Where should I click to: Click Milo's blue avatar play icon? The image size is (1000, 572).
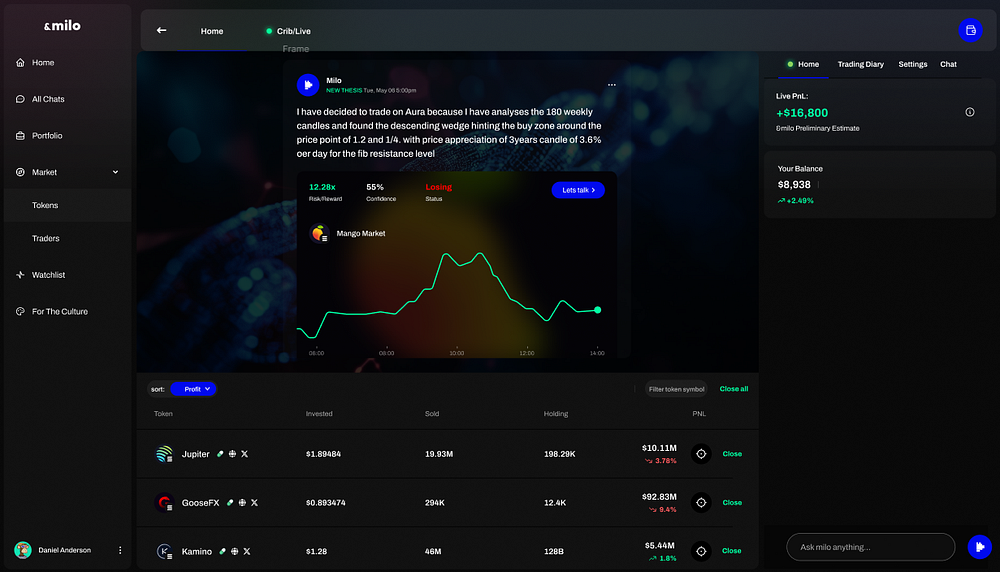point(308,85)
